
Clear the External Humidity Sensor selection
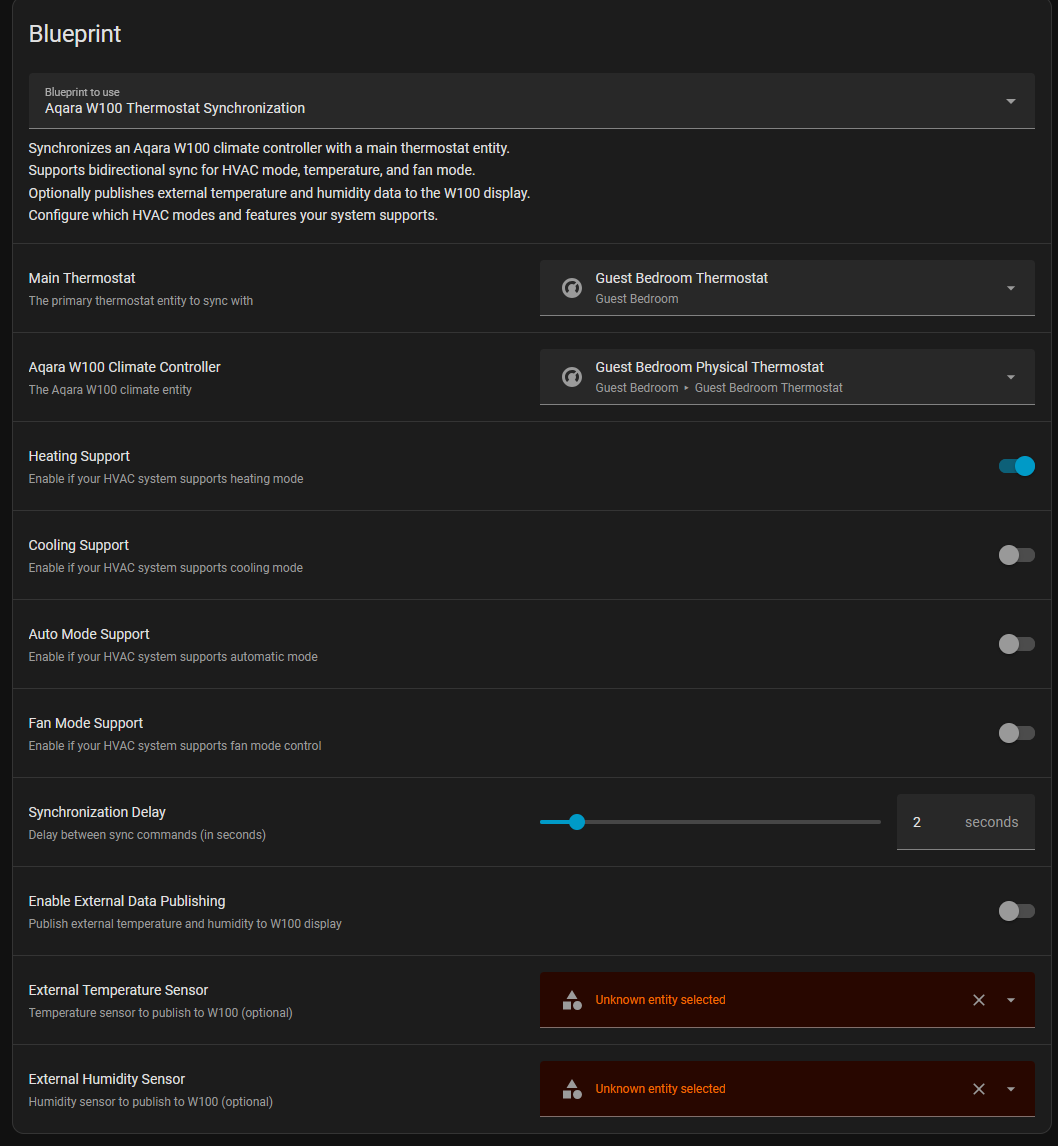tap(979, 1089)
